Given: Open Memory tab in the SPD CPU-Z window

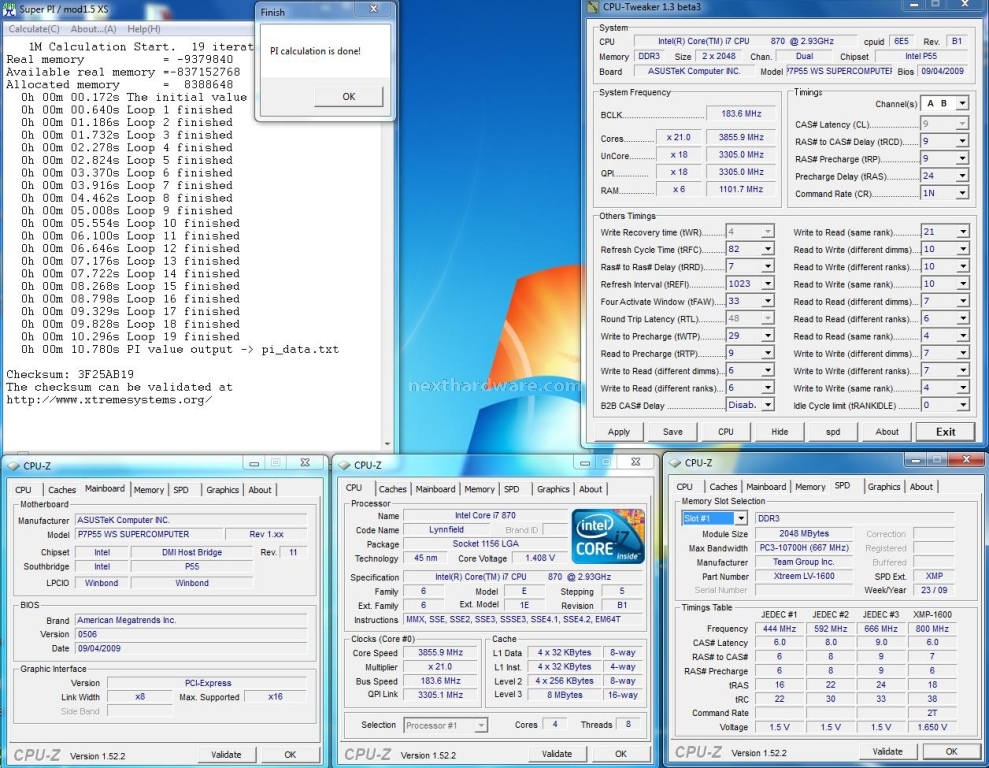Looking at the screenshot, I should (810, 487).
